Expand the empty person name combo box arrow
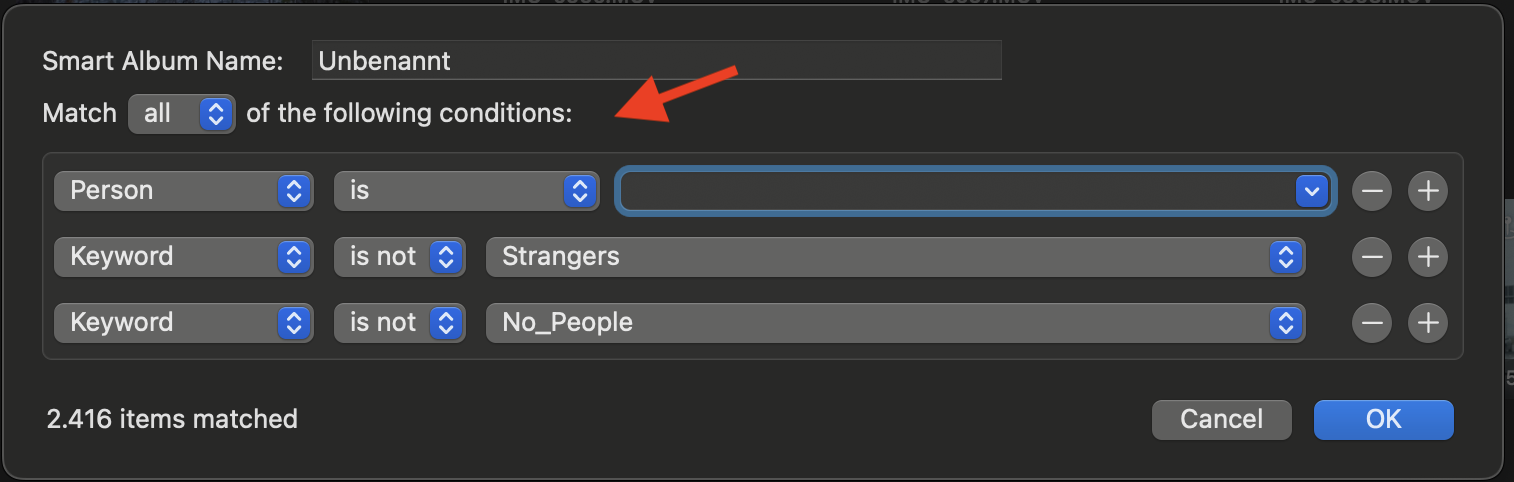The height and width of the screenshot is (482, 1514). tap(1311, 191)
